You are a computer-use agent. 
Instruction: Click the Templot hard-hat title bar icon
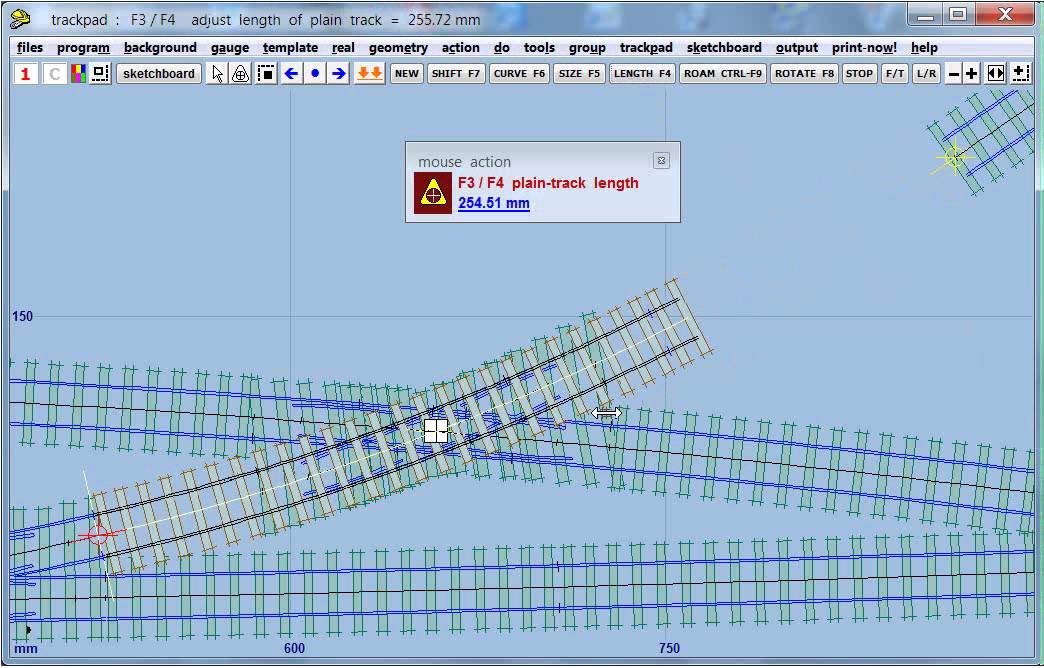(21, 18)
